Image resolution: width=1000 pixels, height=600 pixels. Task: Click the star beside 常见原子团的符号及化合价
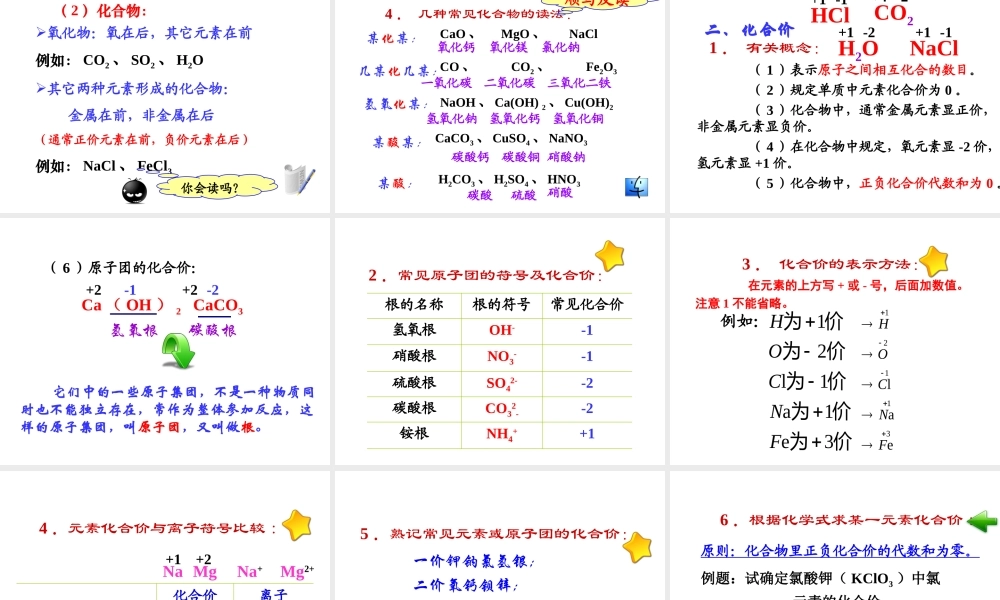610,256
